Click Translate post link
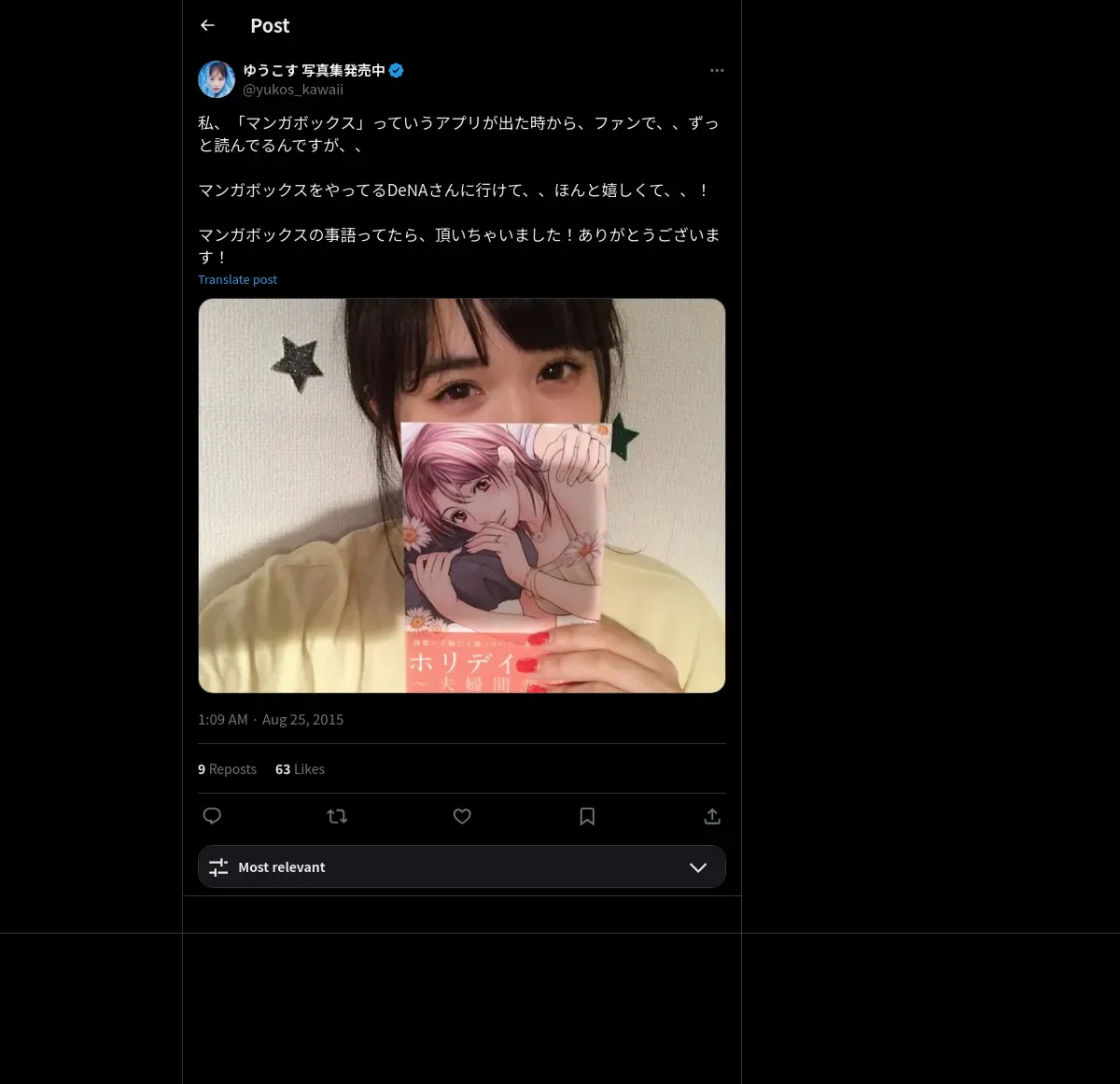Screen dimensions: 1120x1084 237,279
